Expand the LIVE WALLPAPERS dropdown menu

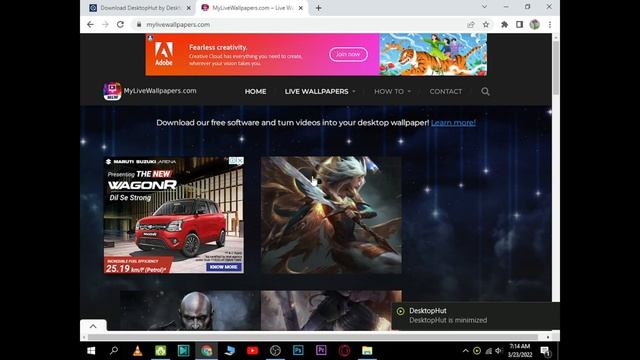coord(320,91)
